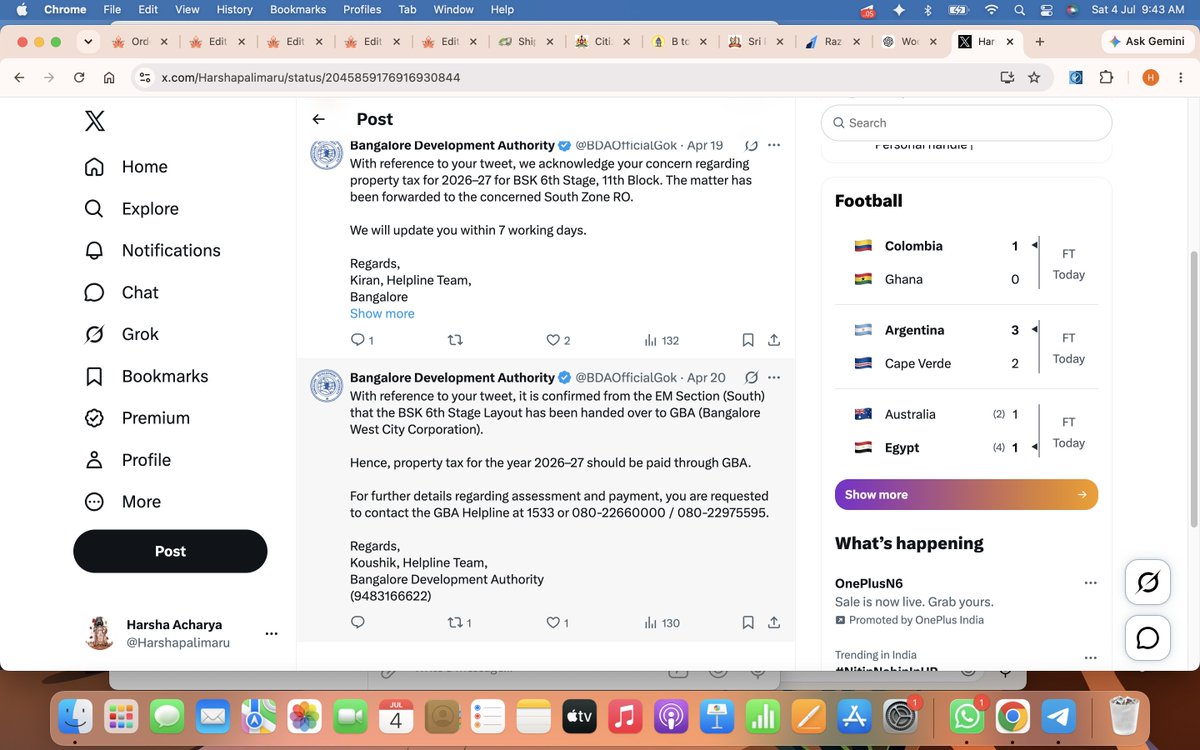Open a new Chrome tab

[x=1040, y=42]
